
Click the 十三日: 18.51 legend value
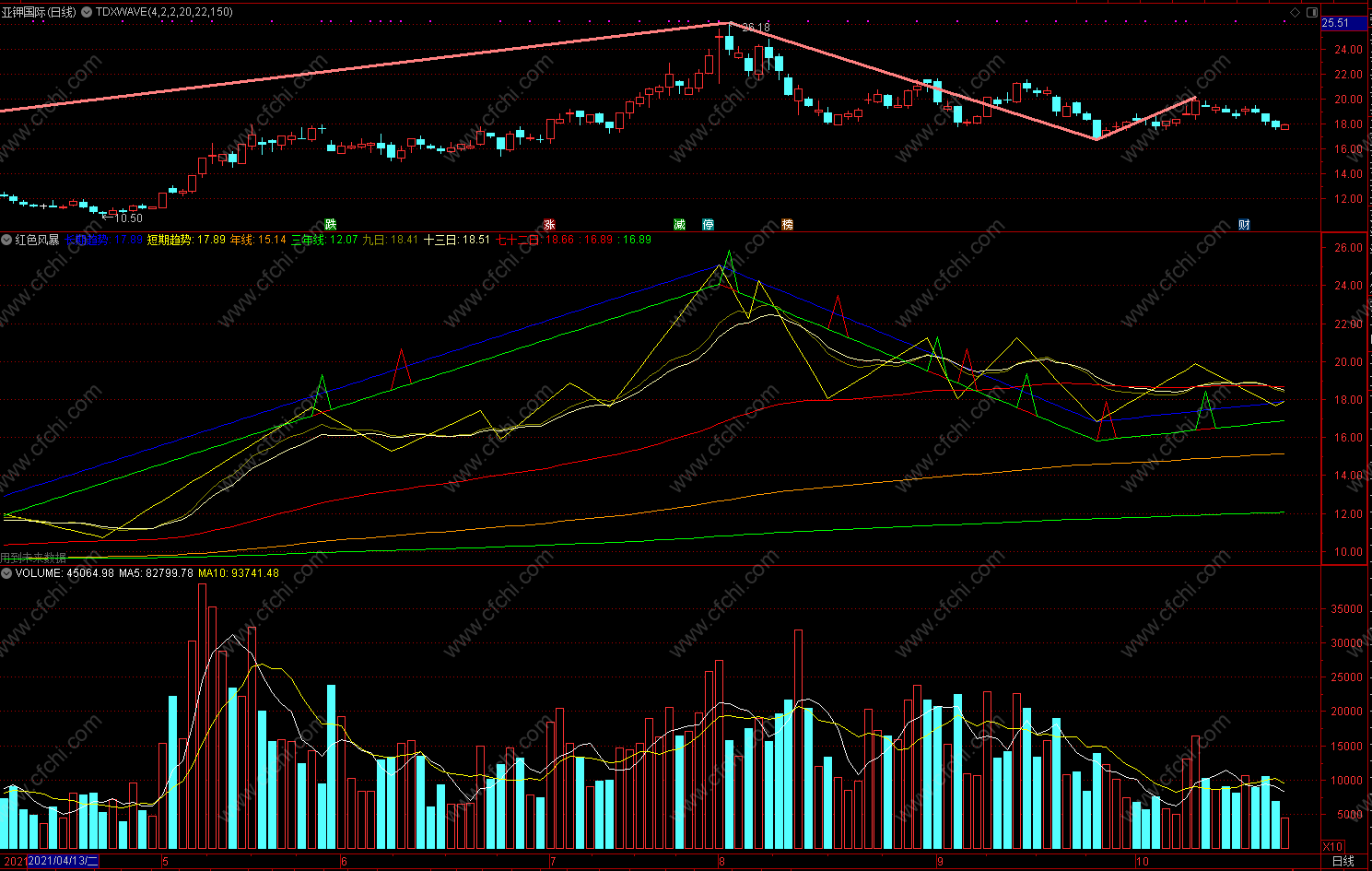457,240
